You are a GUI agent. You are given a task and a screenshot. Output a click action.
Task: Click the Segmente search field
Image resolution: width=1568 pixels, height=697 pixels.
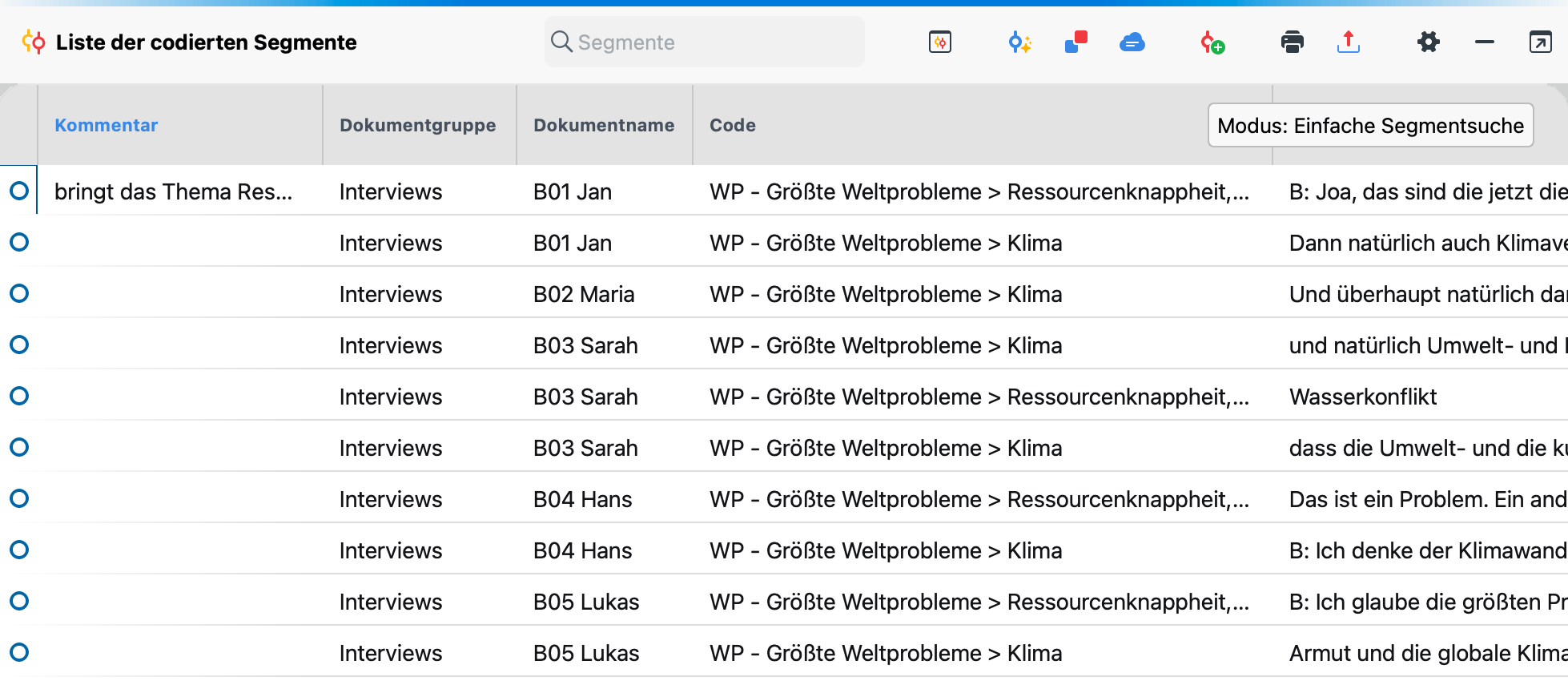[705, 42]
